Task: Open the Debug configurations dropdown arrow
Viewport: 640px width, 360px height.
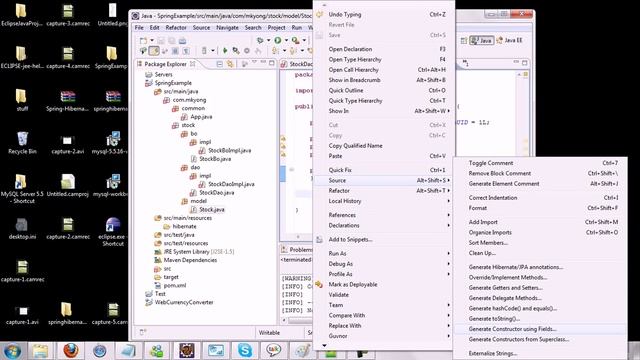Action: click(x=268, y=40)
